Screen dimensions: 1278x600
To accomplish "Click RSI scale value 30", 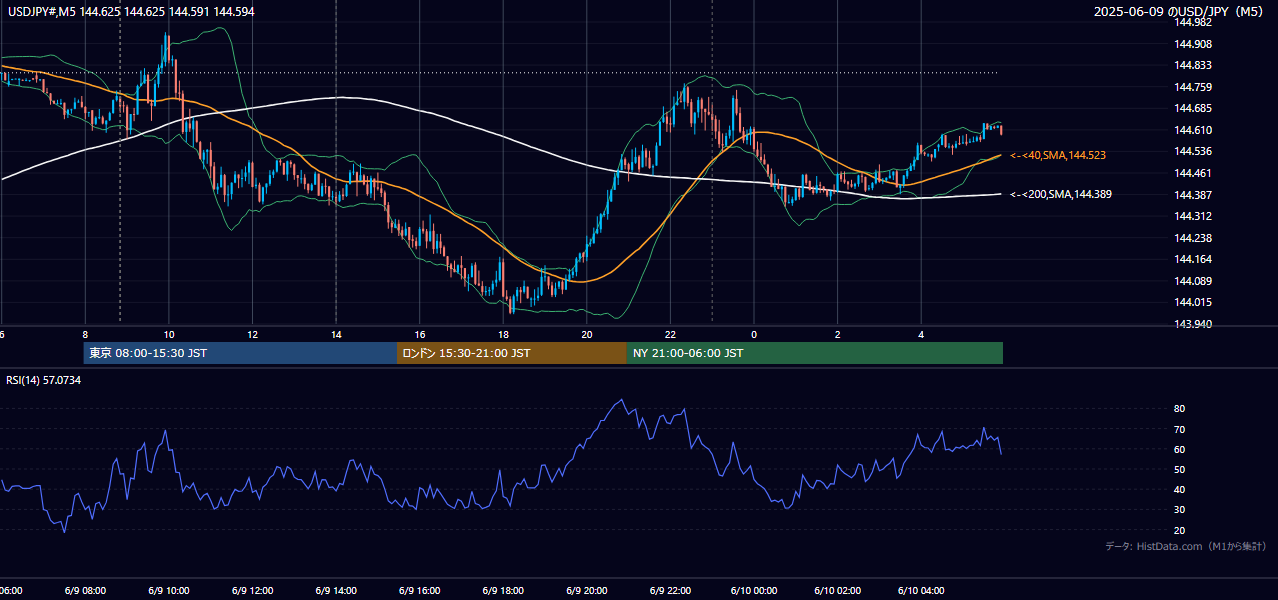I will click(x=1180, y=510).
